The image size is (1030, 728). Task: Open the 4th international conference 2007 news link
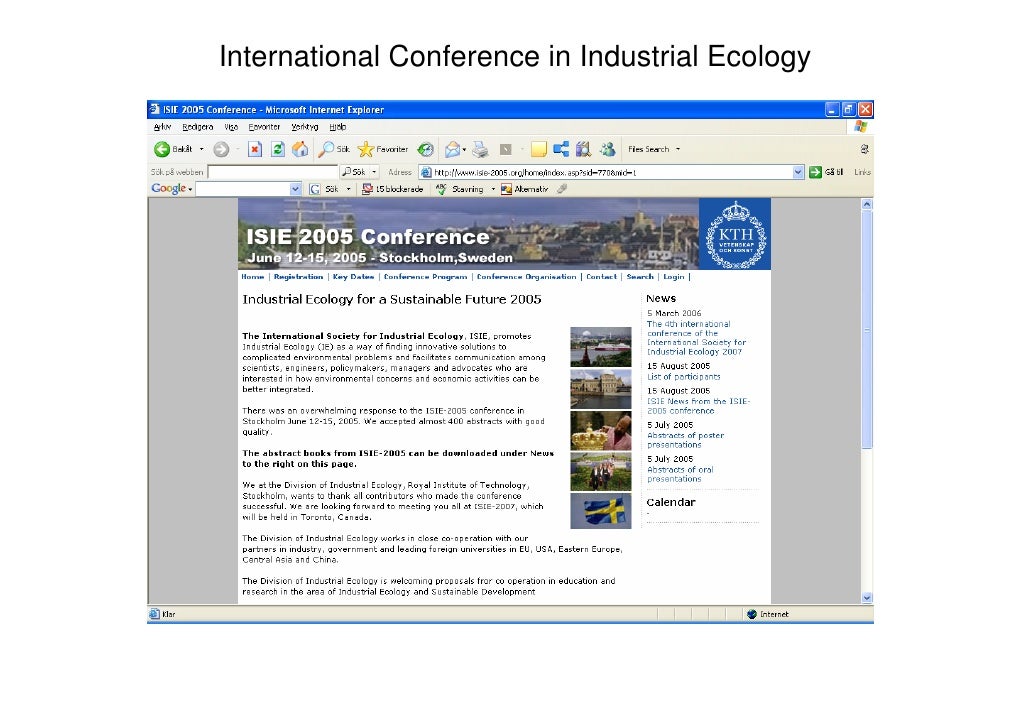coord(696,338)
